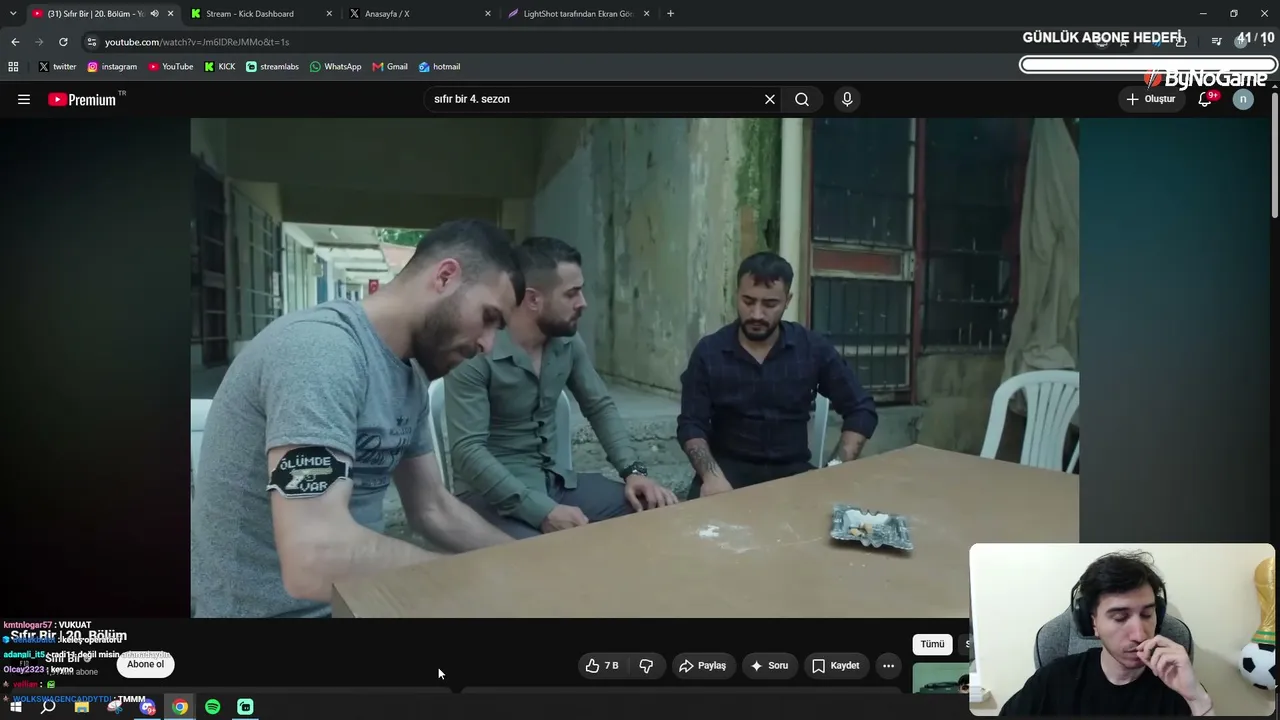Click the page vertical scrollbar
This screenshot has width=1280, height=720.
pyautogui.click(x=1274, y=155)
